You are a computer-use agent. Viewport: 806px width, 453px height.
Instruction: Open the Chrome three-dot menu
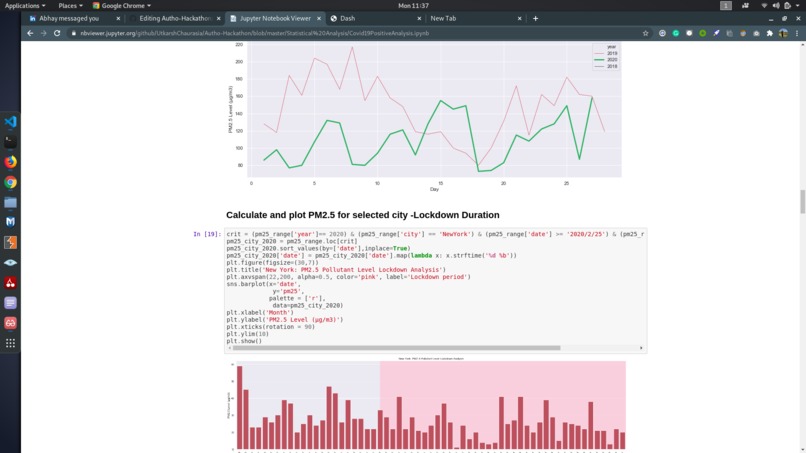pyautogui.click(x=797, y=33)
